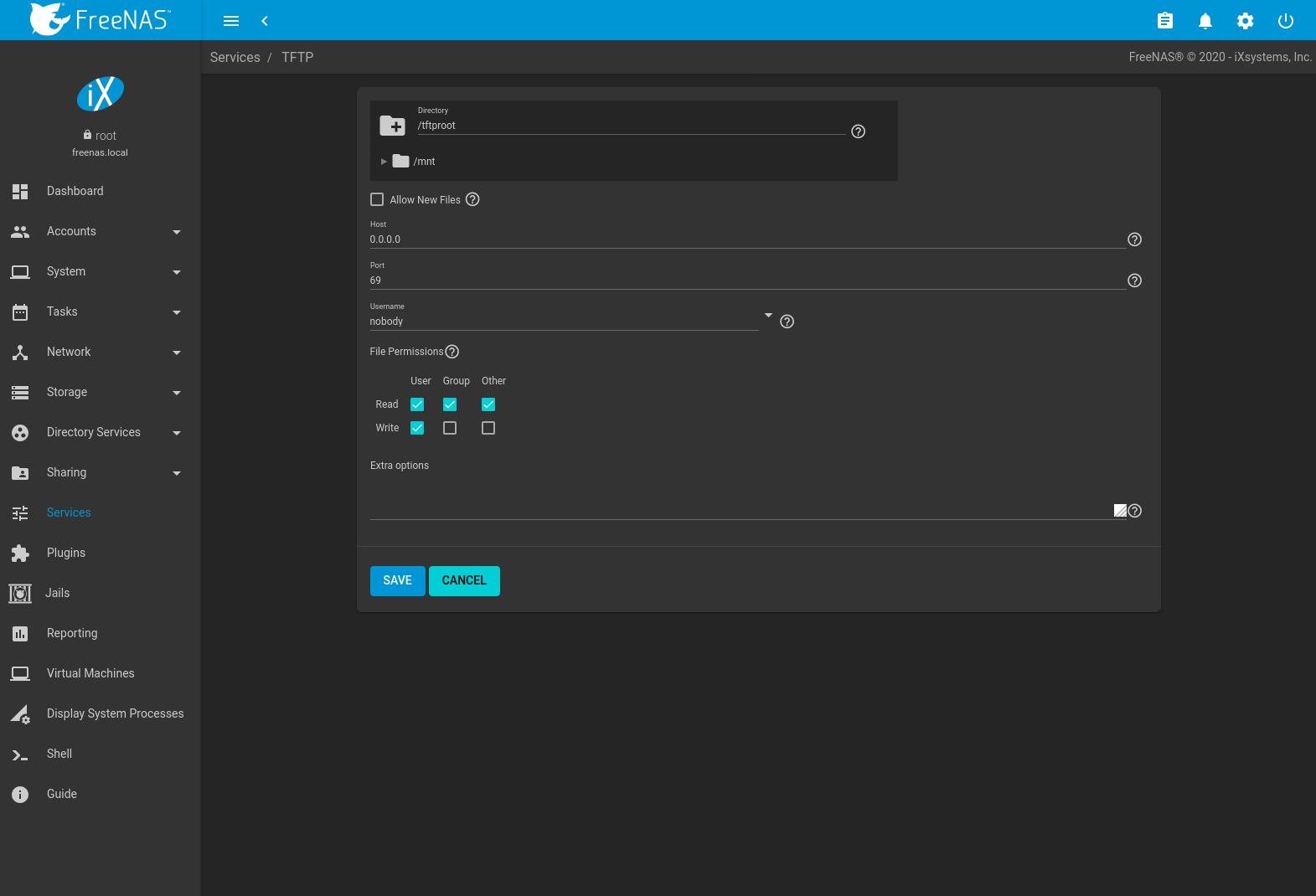Click the task manager clipboard icon
Screen dimensions: 1316x896
[x=1164, y=21]
